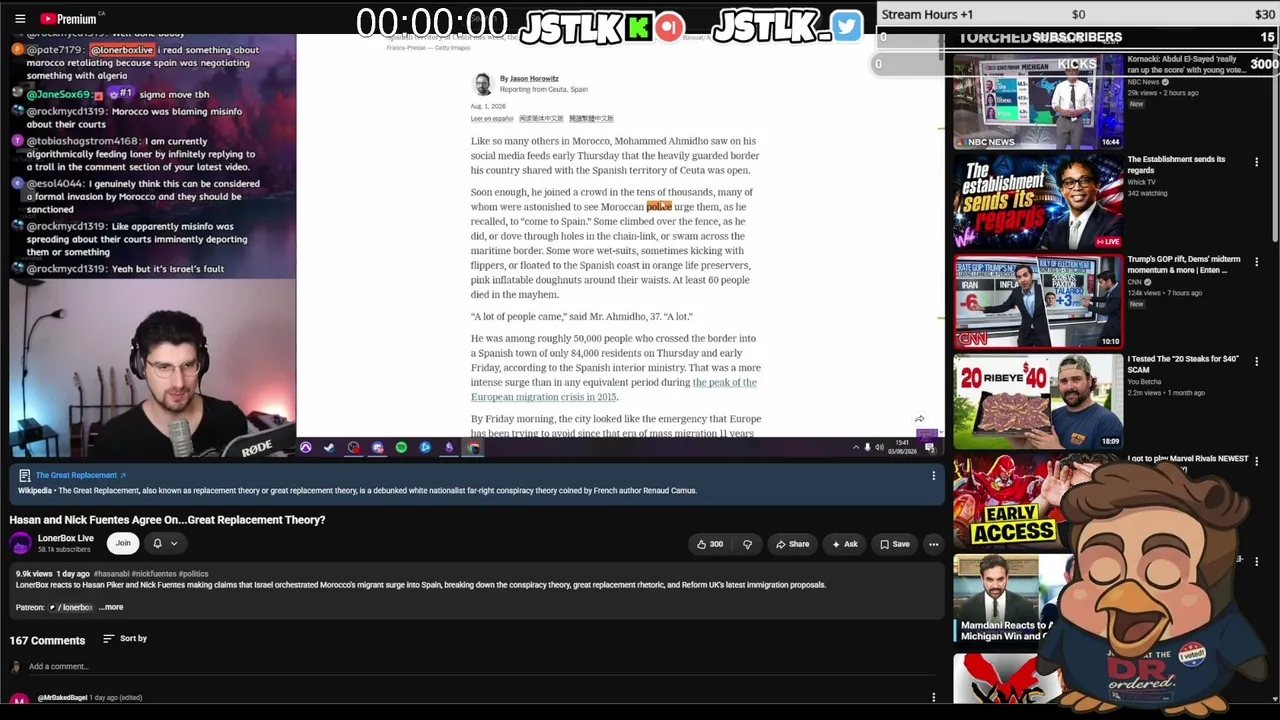Open the YouTube hamburger guide menu
The height and width of the screenshot is (720, 1280).
point(20,18)
